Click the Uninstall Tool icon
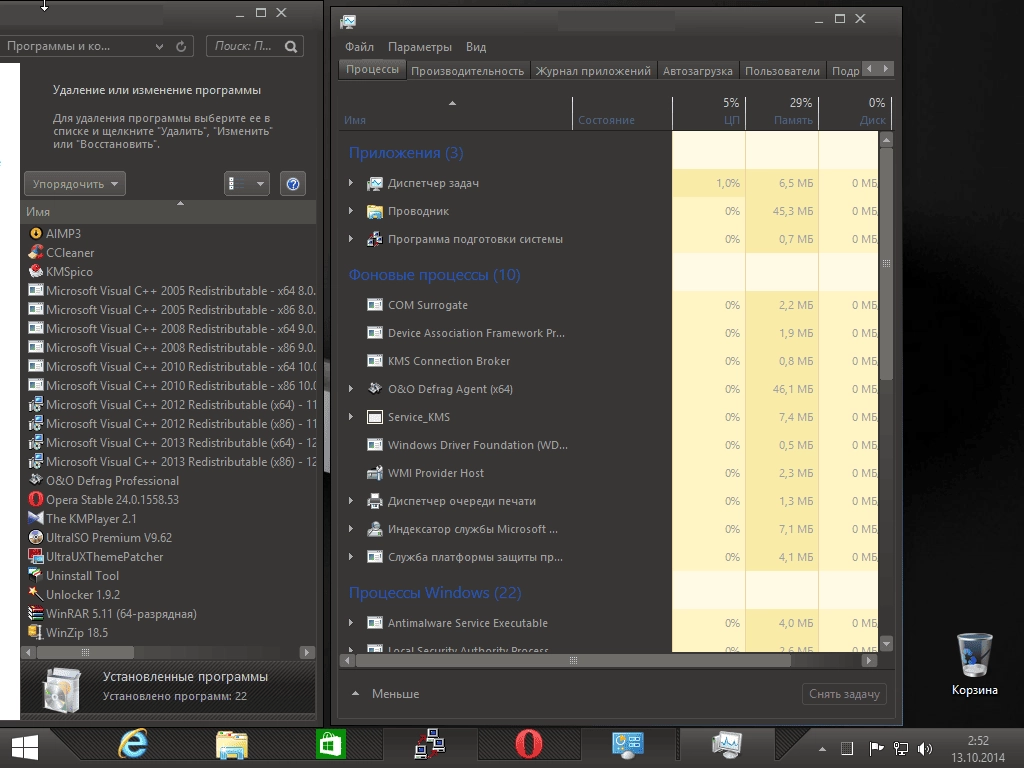Viewport: 1024px width, 768px height. tap(36, 575)
